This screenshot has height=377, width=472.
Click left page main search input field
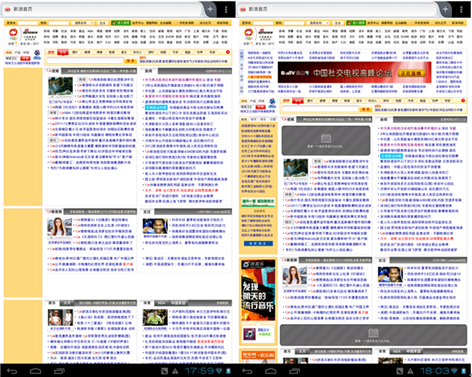(85, 61)
